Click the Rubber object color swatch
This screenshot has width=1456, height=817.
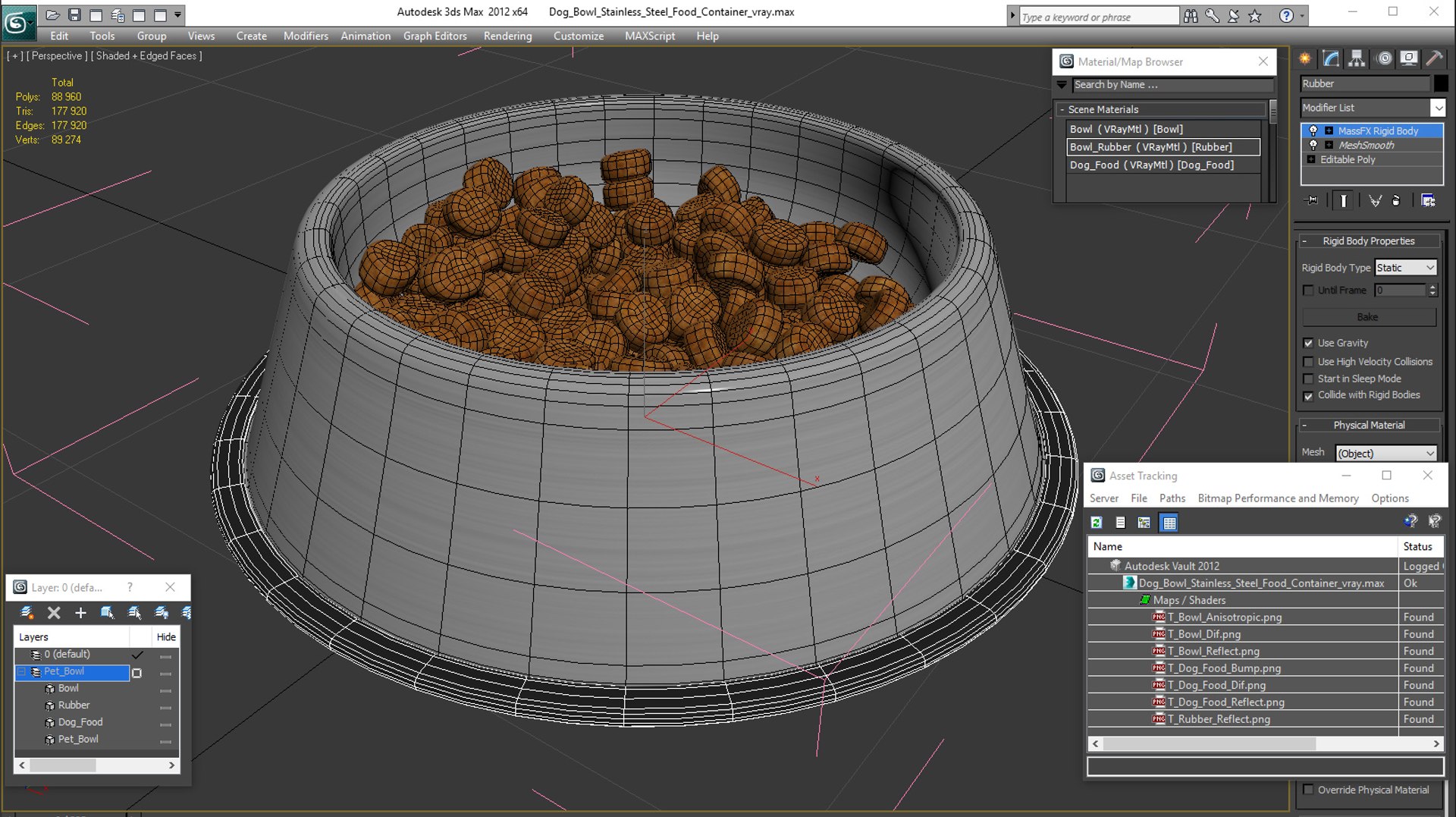pos(1441,83)
